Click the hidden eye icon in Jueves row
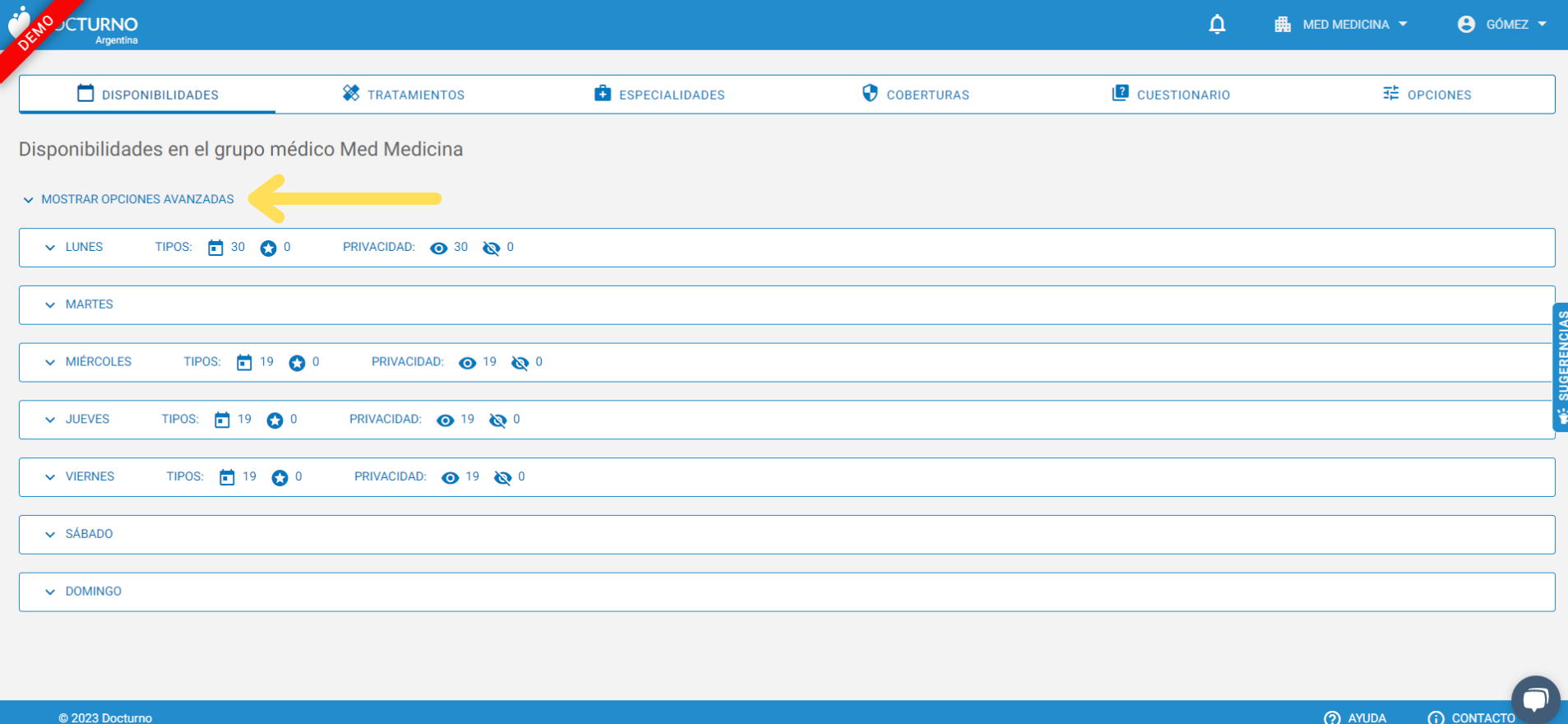The height and width of the screenshot is (724, 1568). pos(497,420)
